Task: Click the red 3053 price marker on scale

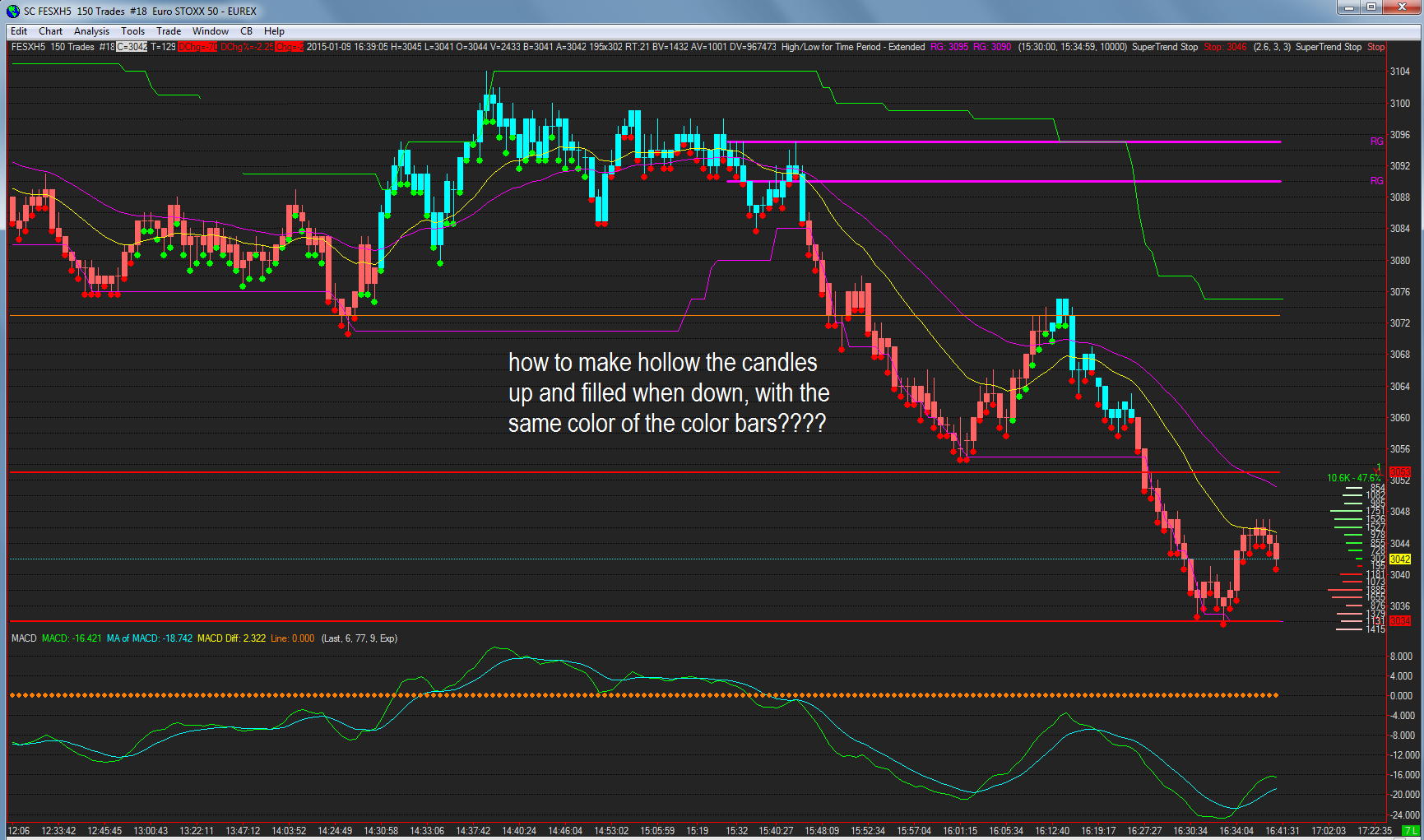Action: pyautogui.click(x=1400, y=472)
